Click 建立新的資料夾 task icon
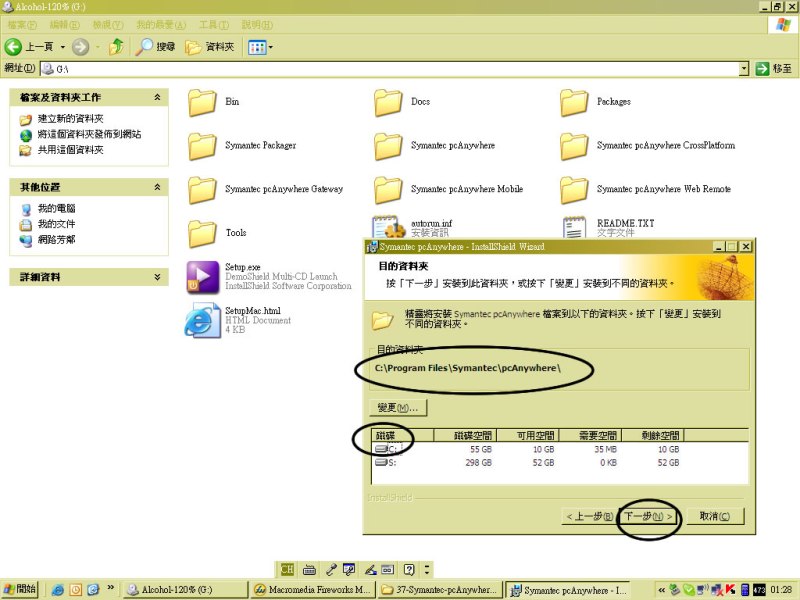The image size is (800, 600). [26, 119]
